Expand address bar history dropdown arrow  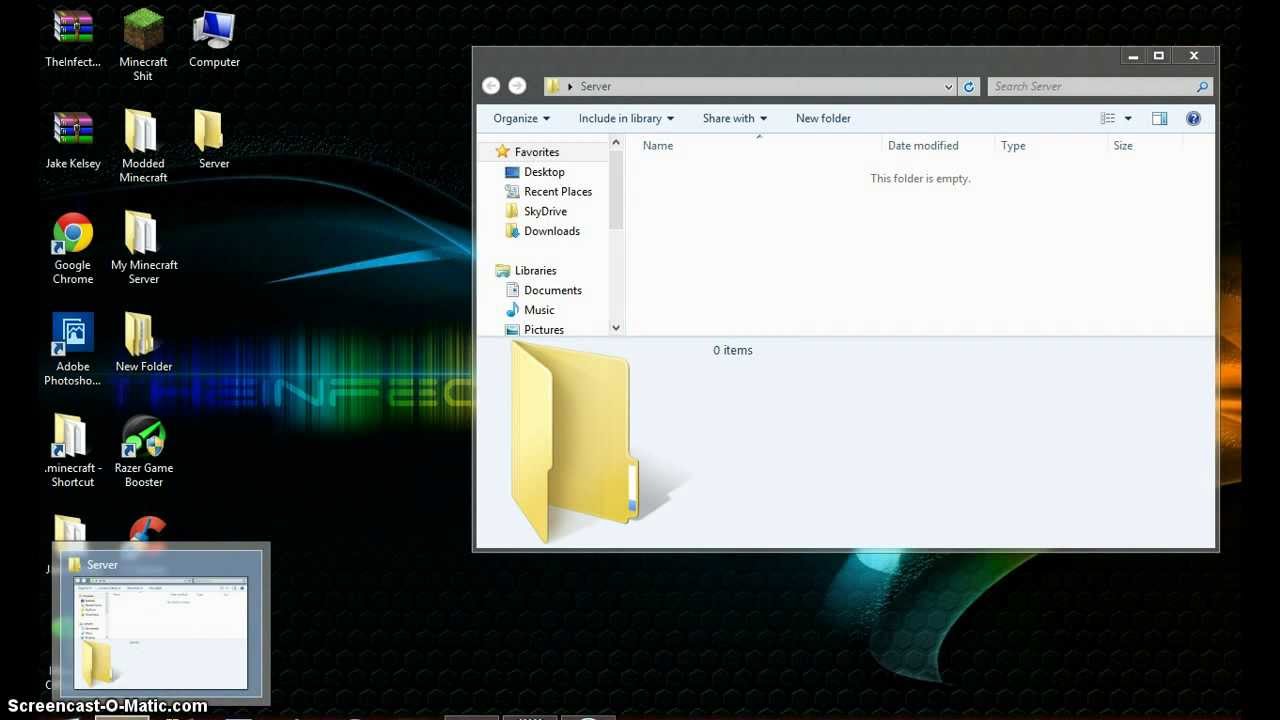click(948, 87)
